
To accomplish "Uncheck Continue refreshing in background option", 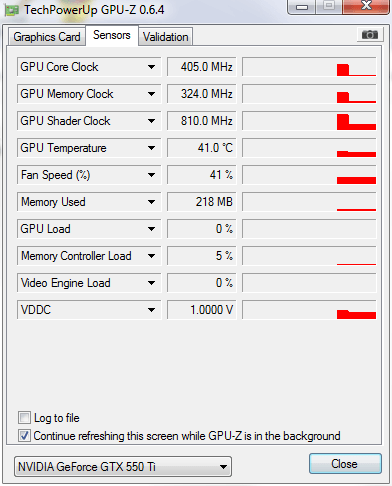I will click(24, 435).
